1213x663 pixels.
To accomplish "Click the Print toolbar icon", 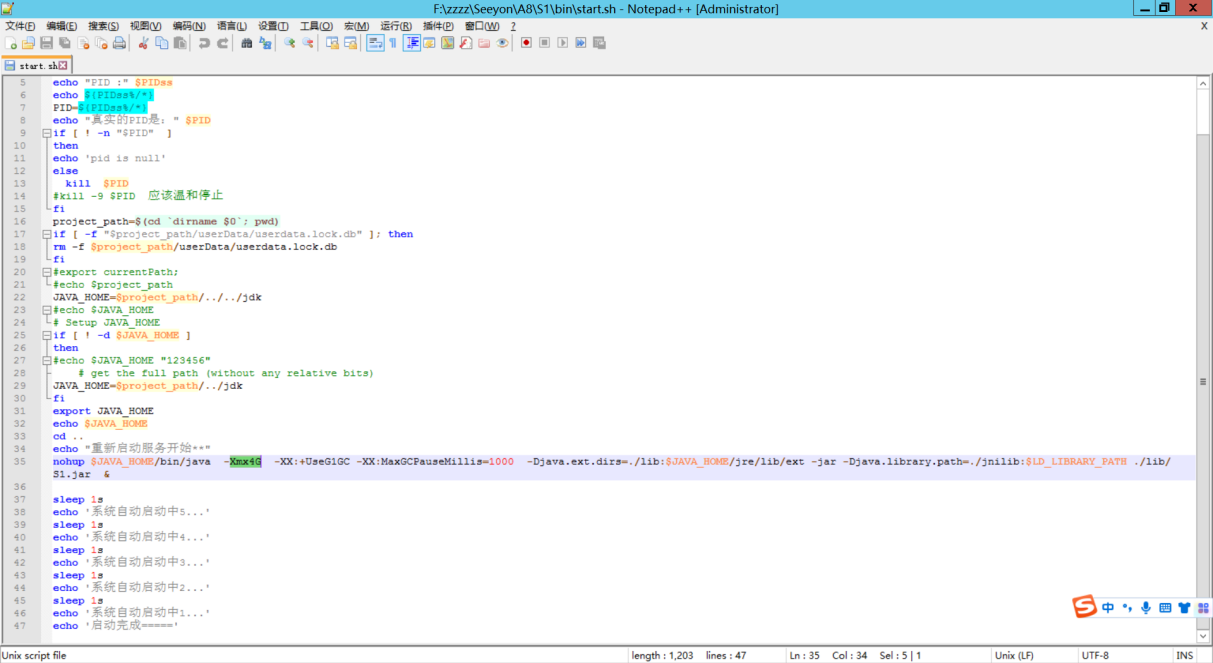I will point(119,43).
